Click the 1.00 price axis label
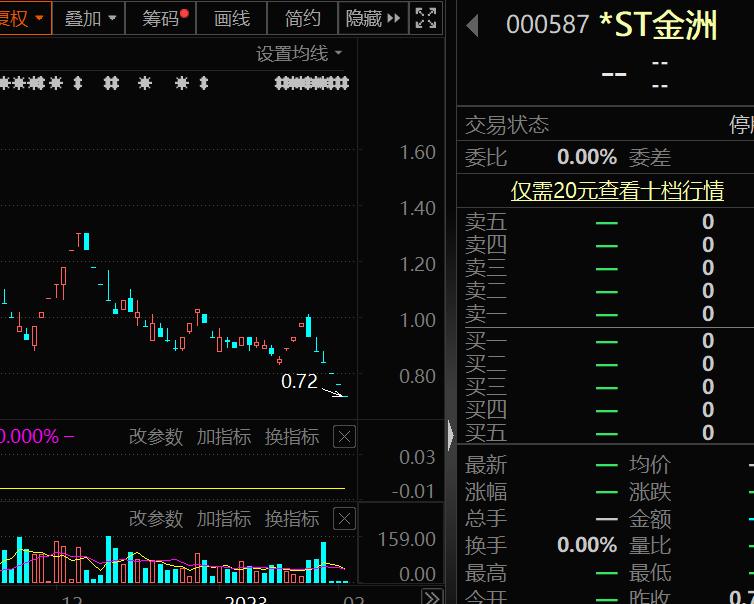The image size is (754, 604). tap(417, 320)
